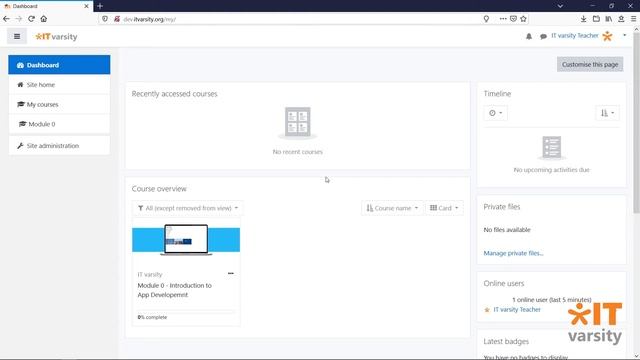Click the browser Back arrow
The image size is (640, 360).
(6, 19)
